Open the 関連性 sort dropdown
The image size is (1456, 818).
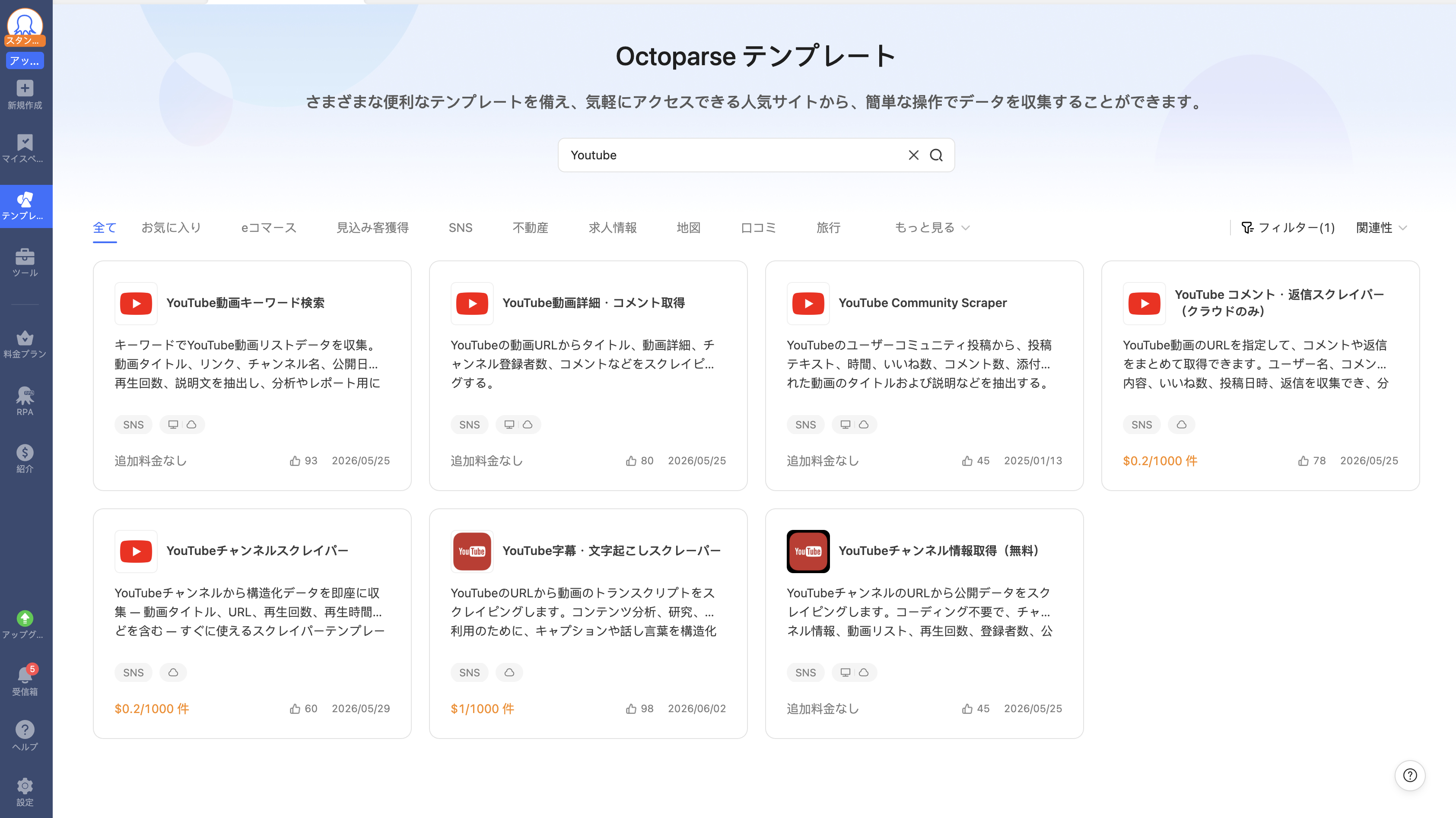pyautogui.click(x=1381, y=228)
